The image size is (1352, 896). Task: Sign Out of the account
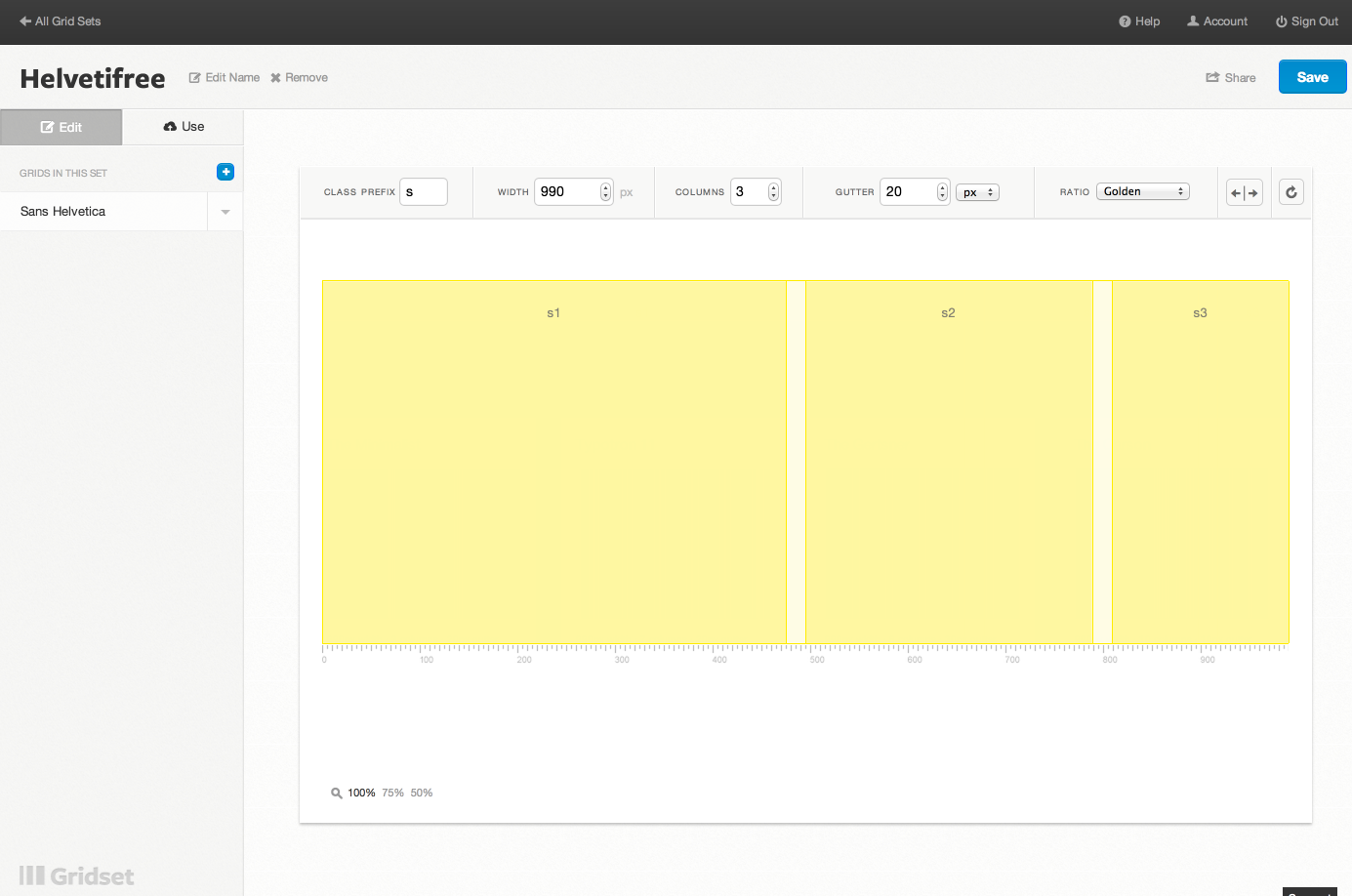1306,21
